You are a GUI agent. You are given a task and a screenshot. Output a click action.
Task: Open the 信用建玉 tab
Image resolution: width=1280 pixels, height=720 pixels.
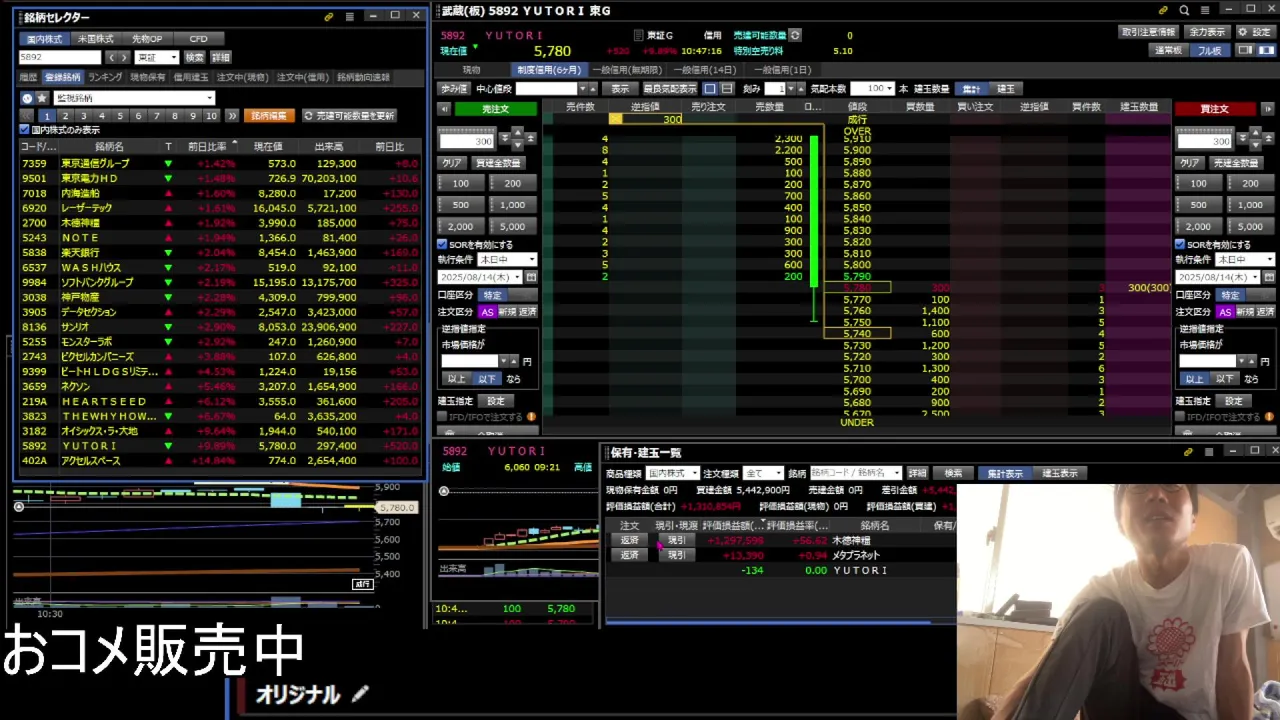pos(191,77)
